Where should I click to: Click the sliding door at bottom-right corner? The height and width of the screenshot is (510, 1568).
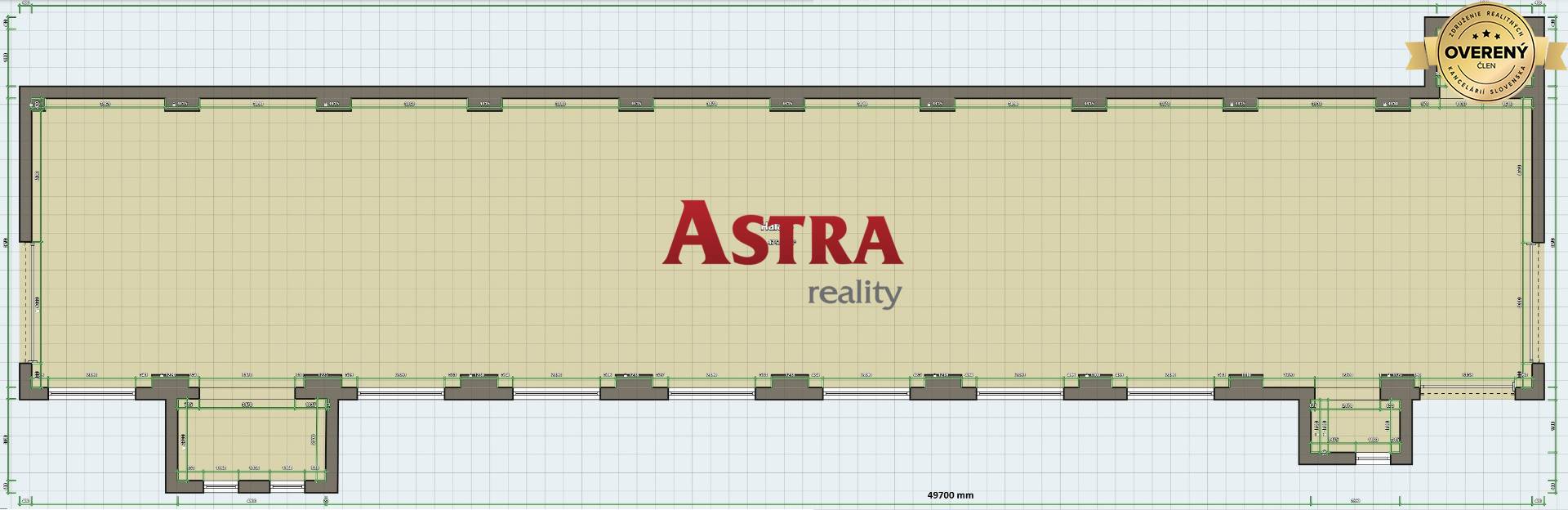tap(1467, 391)
